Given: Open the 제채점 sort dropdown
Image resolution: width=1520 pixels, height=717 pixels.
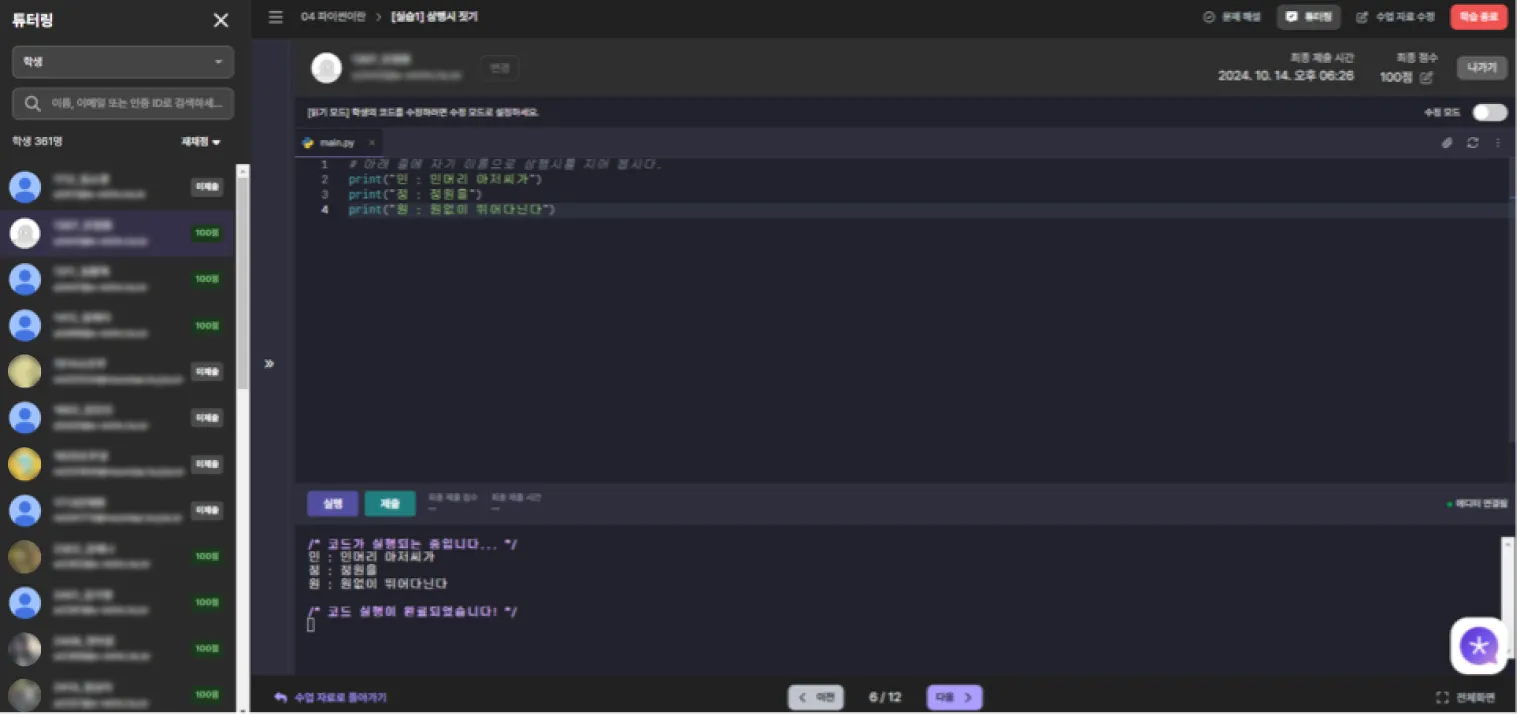Looking at the screenshot, I should (x=200, y=142).
